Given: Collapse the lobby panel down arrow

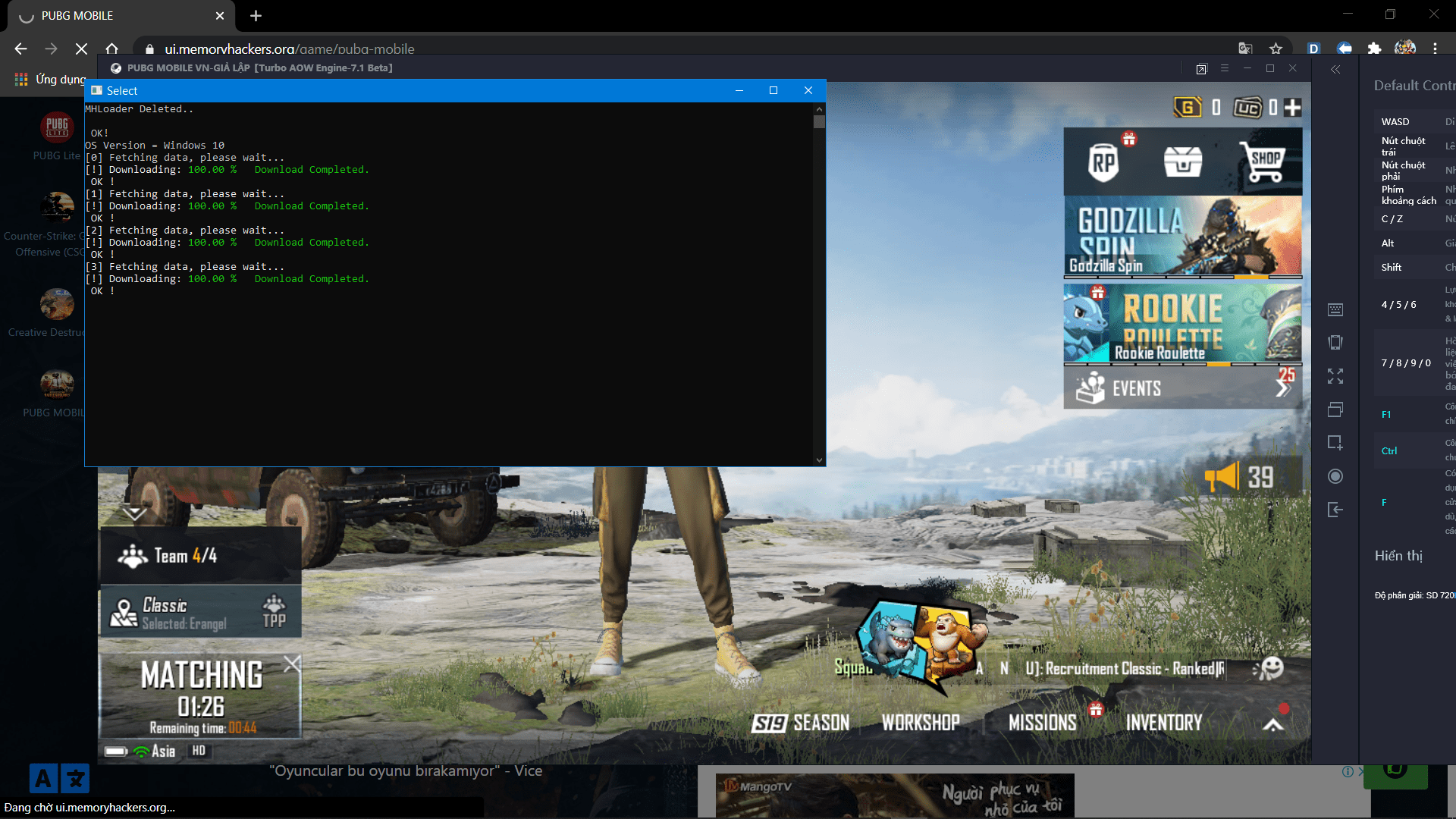Looking at the screenshot, I should 134,514.
